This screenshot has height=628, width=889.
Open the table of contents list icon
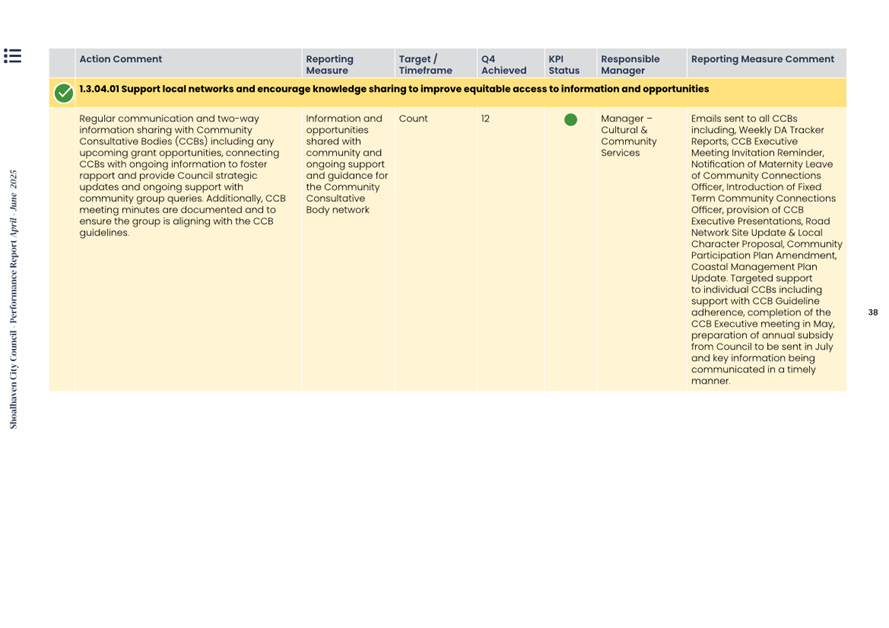12,56
